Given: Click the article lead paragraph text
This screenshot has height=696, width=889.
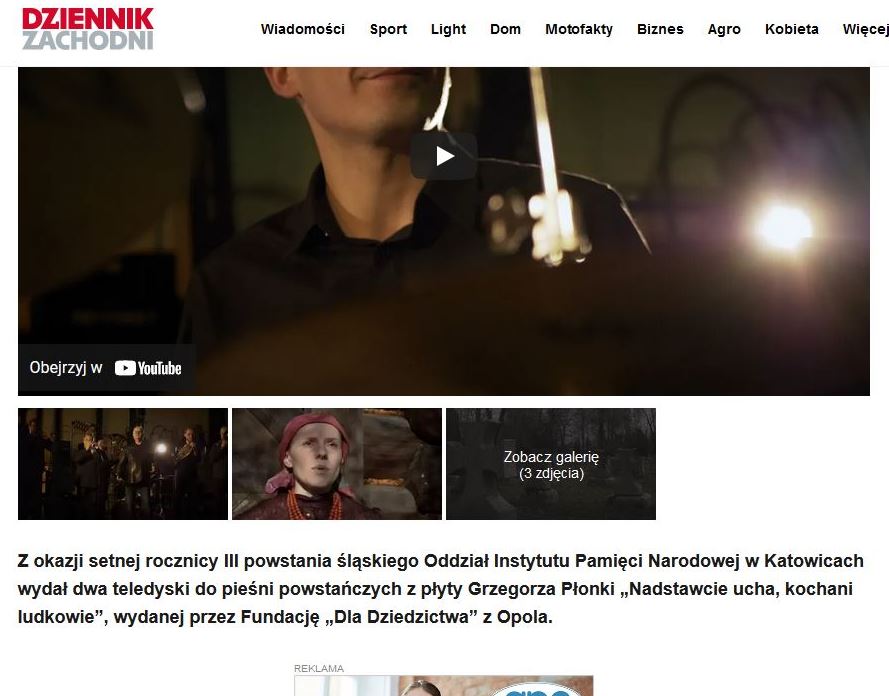Looking at the screenshot, I should pyautogui.click(x=441, y=588).
